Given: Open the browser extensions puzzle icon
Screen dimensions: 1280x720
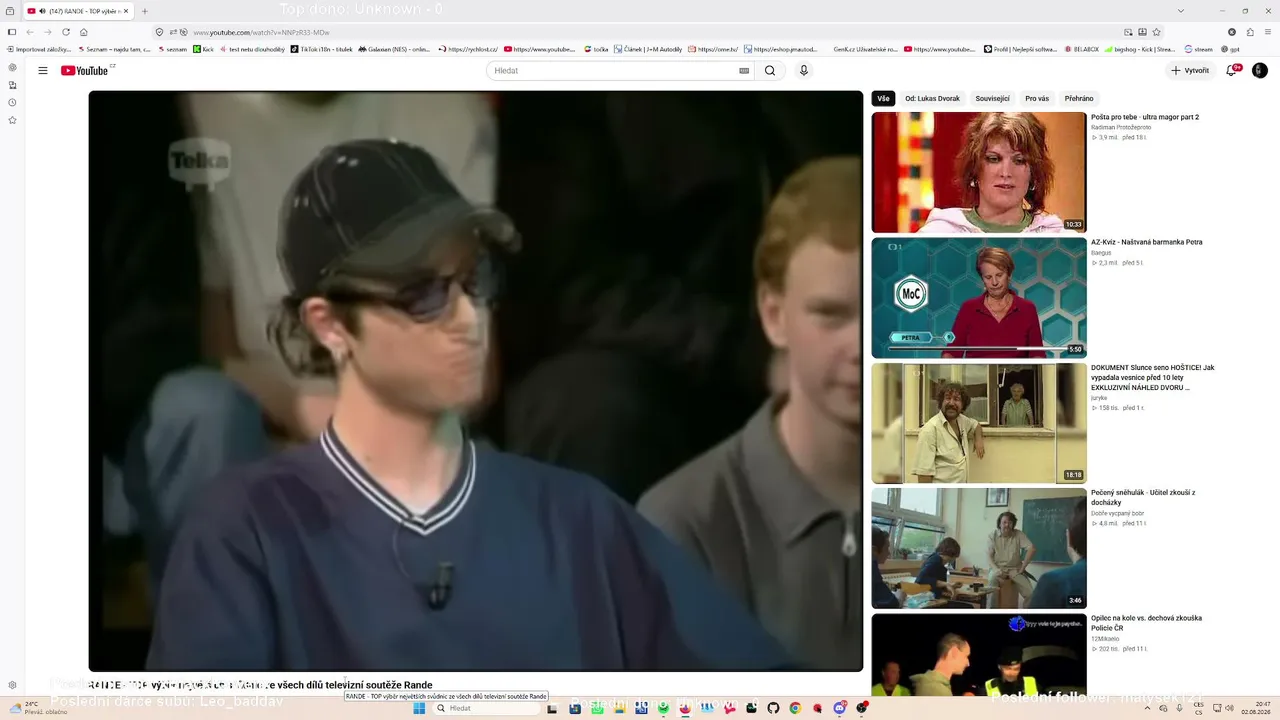Looking at the screenshot, I should click(x=1250, y=32).
